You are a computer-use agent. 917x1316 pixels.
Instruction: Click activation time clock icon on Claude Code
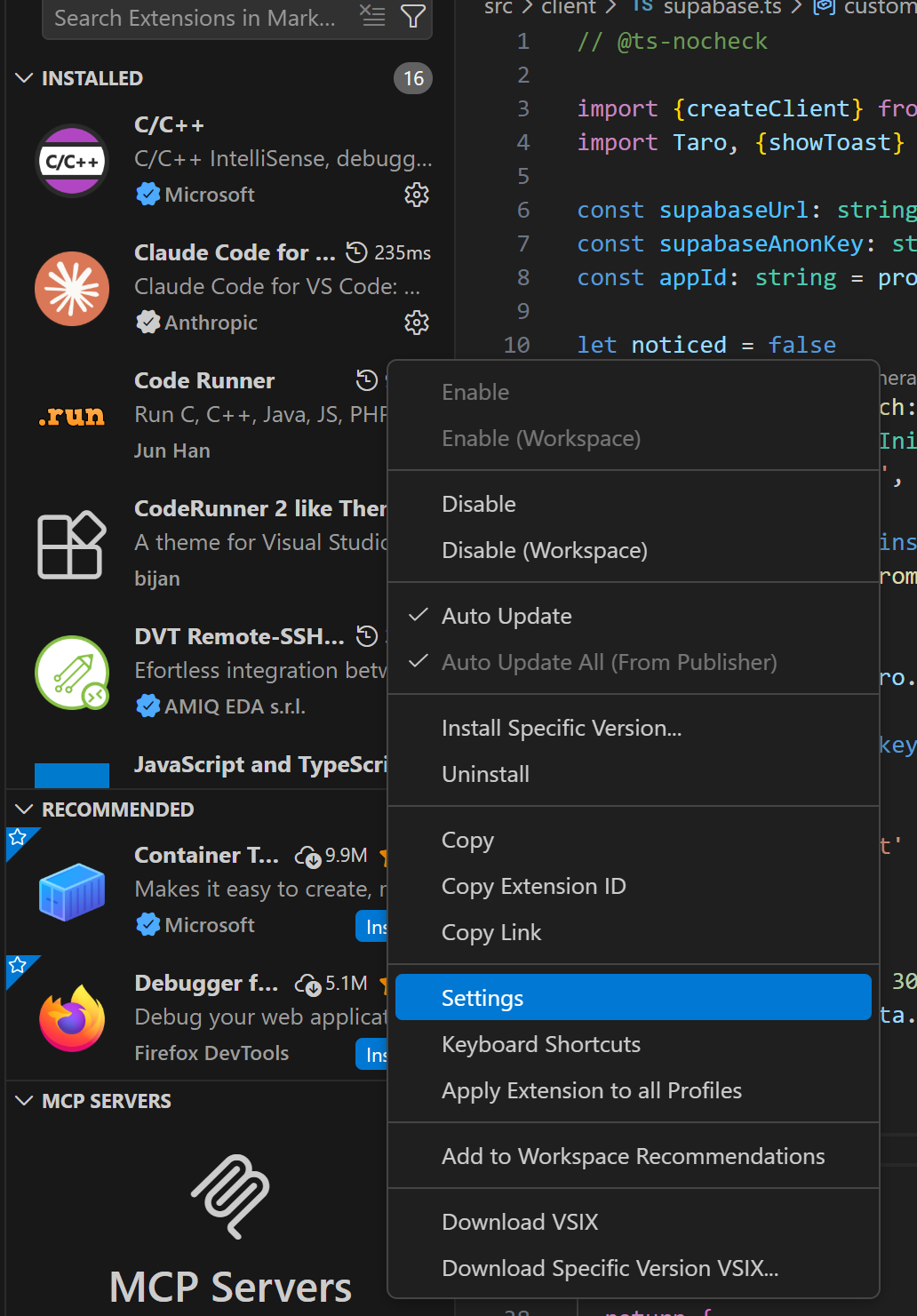[x=356, y=252]
